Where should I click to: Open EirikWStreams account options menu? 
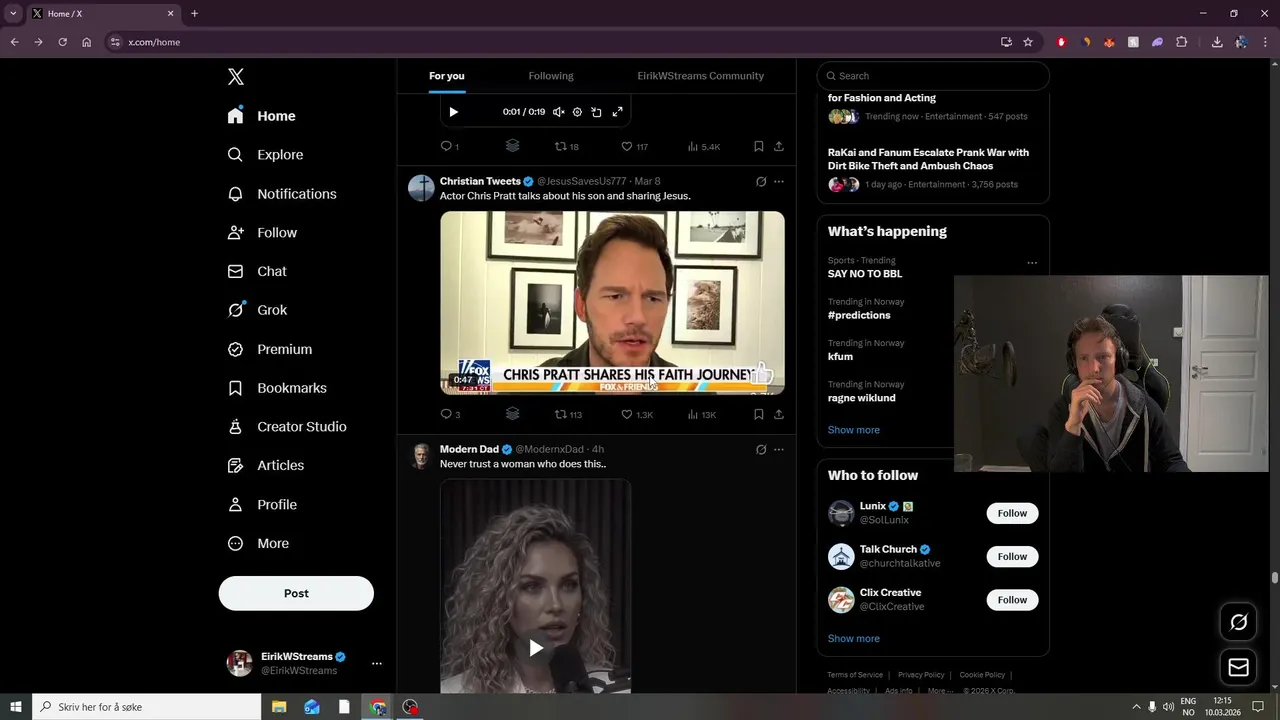tap(377, 663)
